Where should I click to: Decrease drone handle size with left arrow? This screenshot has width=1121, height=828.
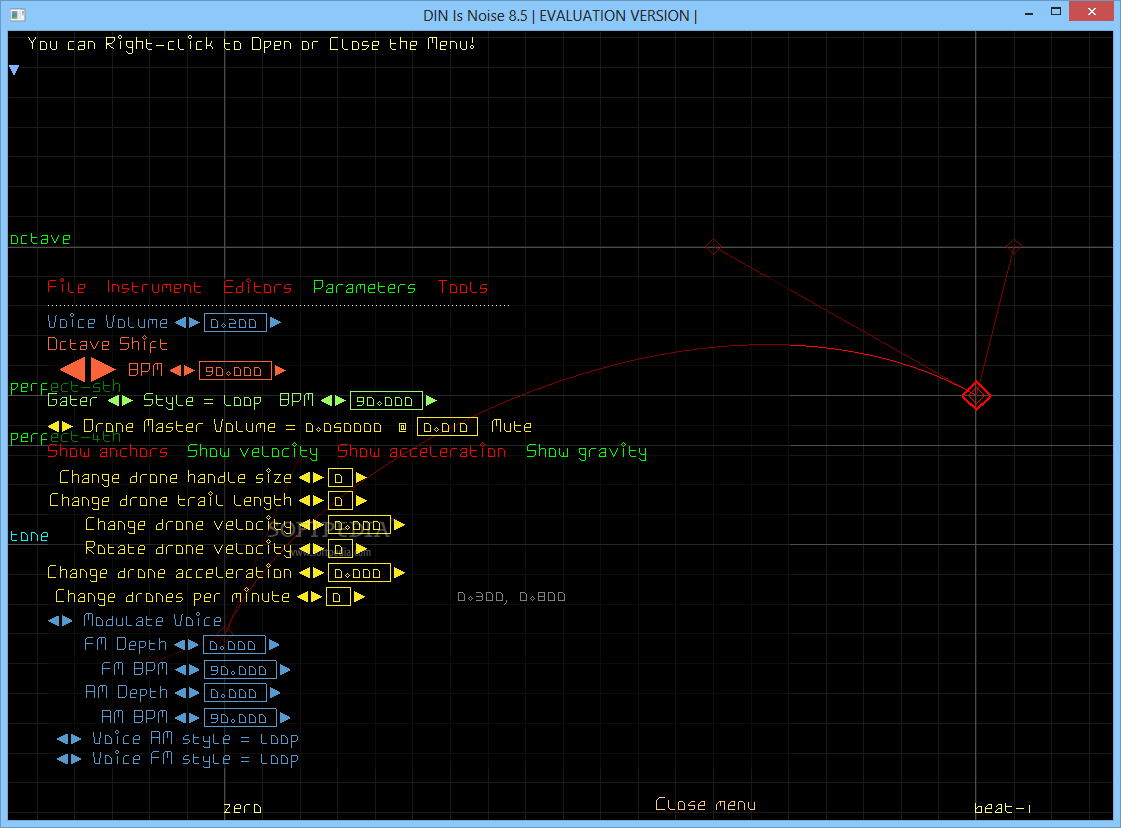[305, 477]
